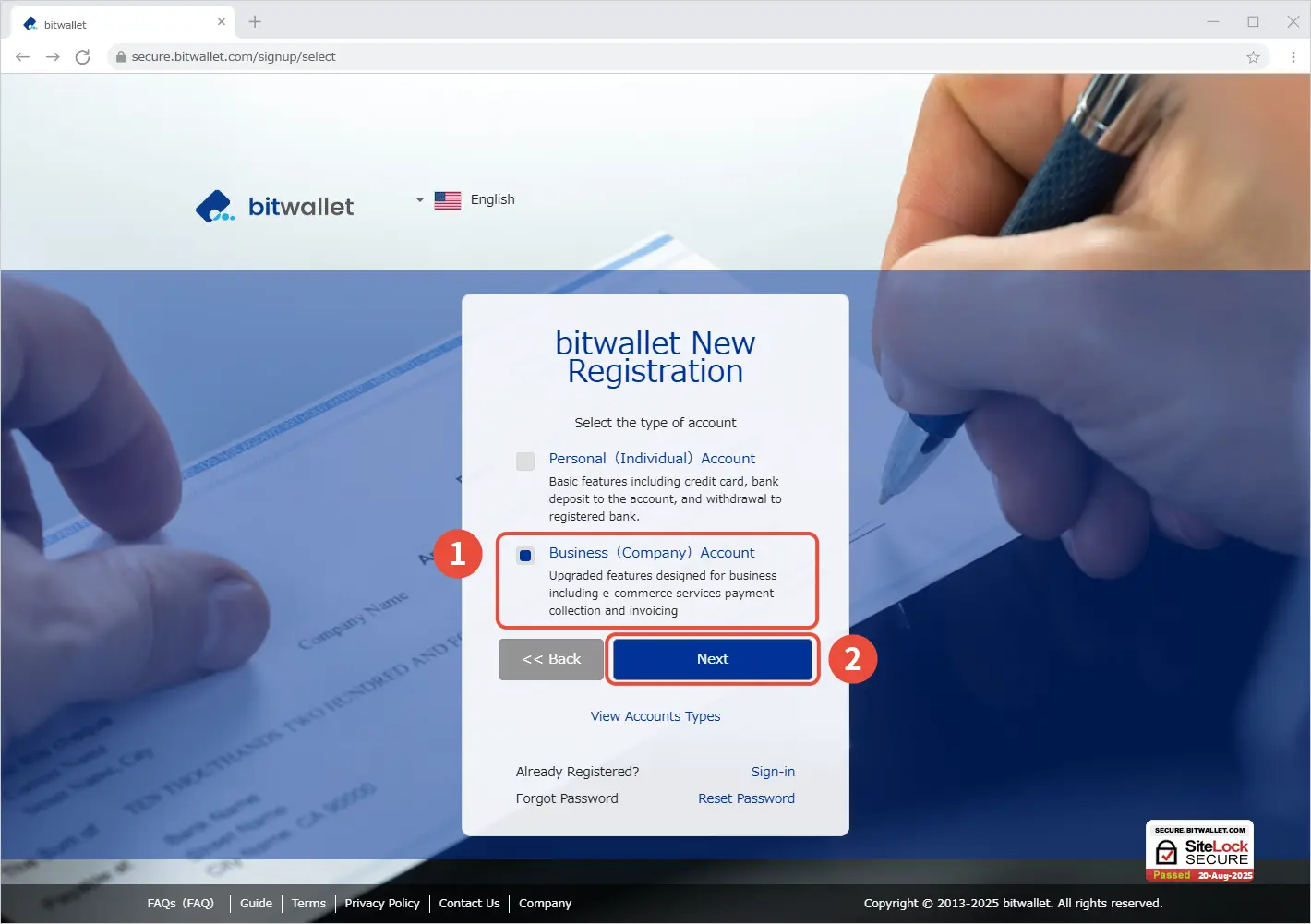1311x924 pixels.
Task: Open the Privacy Policy footer link
Action: [382, 904]
